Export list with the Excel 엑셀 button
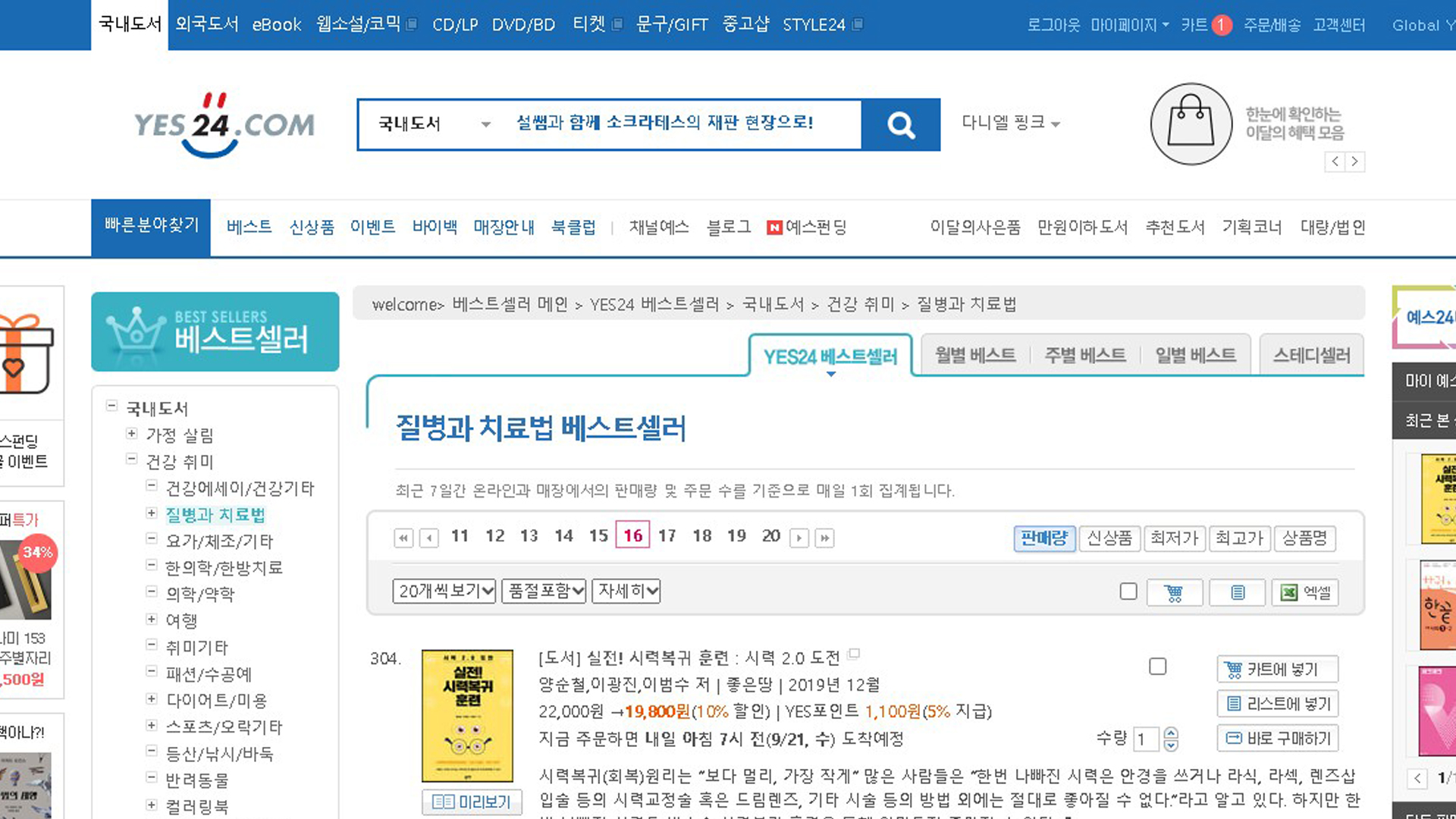The height and width of the screenshot is (819, 1456). pos(1305,593)
